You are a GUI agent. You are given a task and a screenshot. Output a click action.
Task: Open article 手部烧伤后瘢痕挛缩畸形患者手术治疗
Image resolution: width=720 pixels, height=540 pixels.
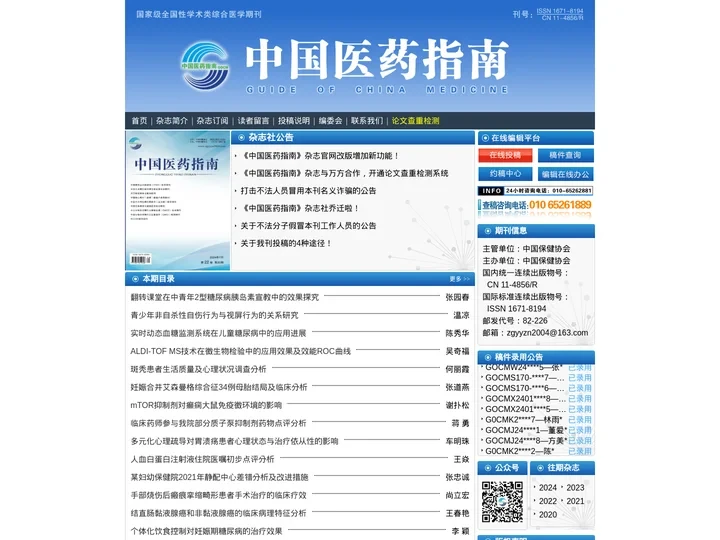point(218,495)
